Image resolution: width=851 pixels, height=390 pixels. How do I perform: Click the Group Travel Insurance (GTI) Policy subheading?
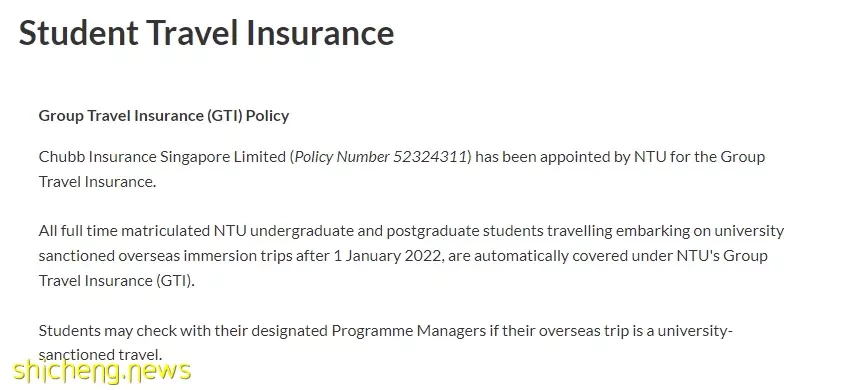pyautogui.click(x=164, y=116)
